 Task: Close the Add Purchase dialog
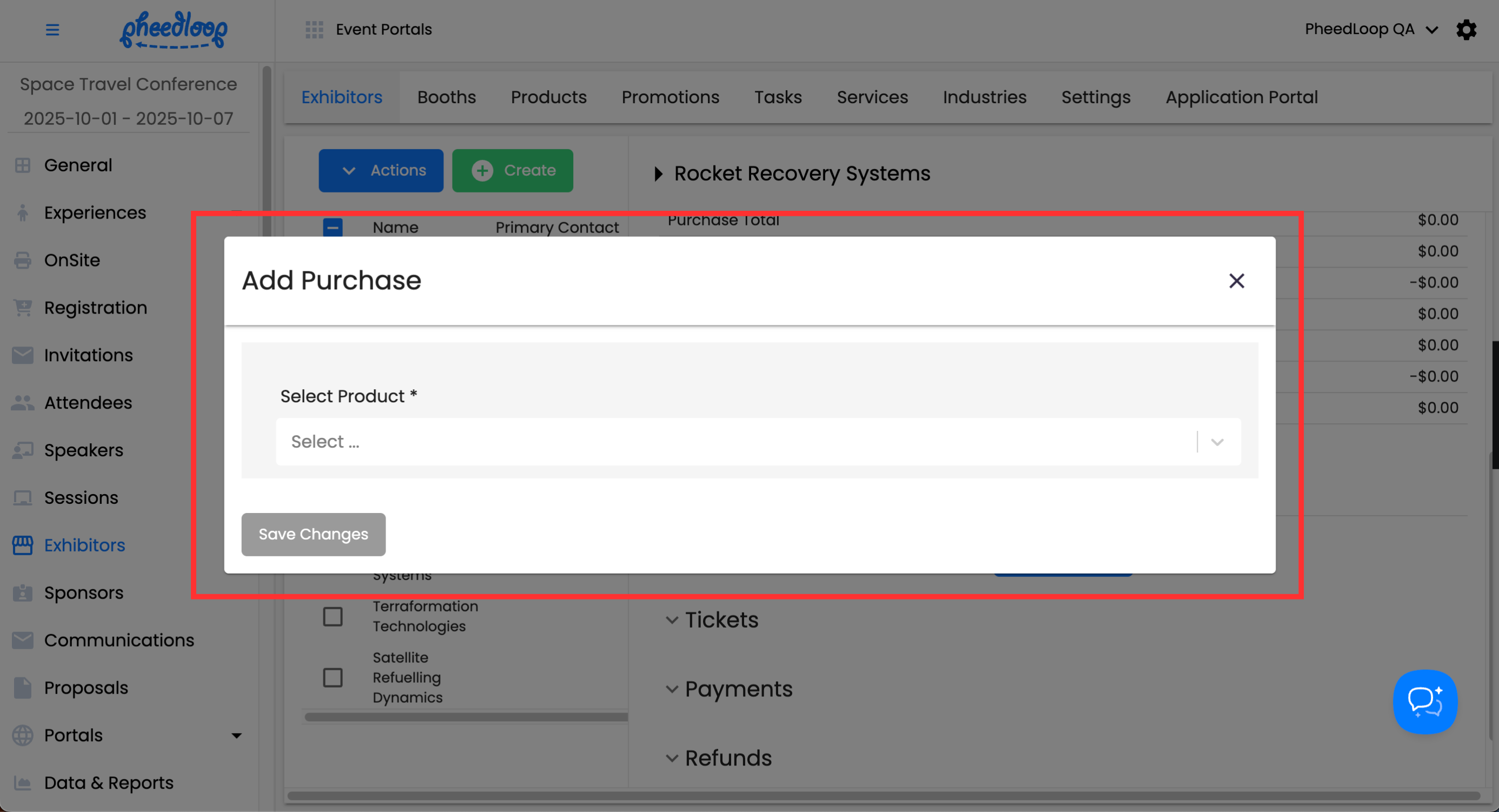point(1236,281)
